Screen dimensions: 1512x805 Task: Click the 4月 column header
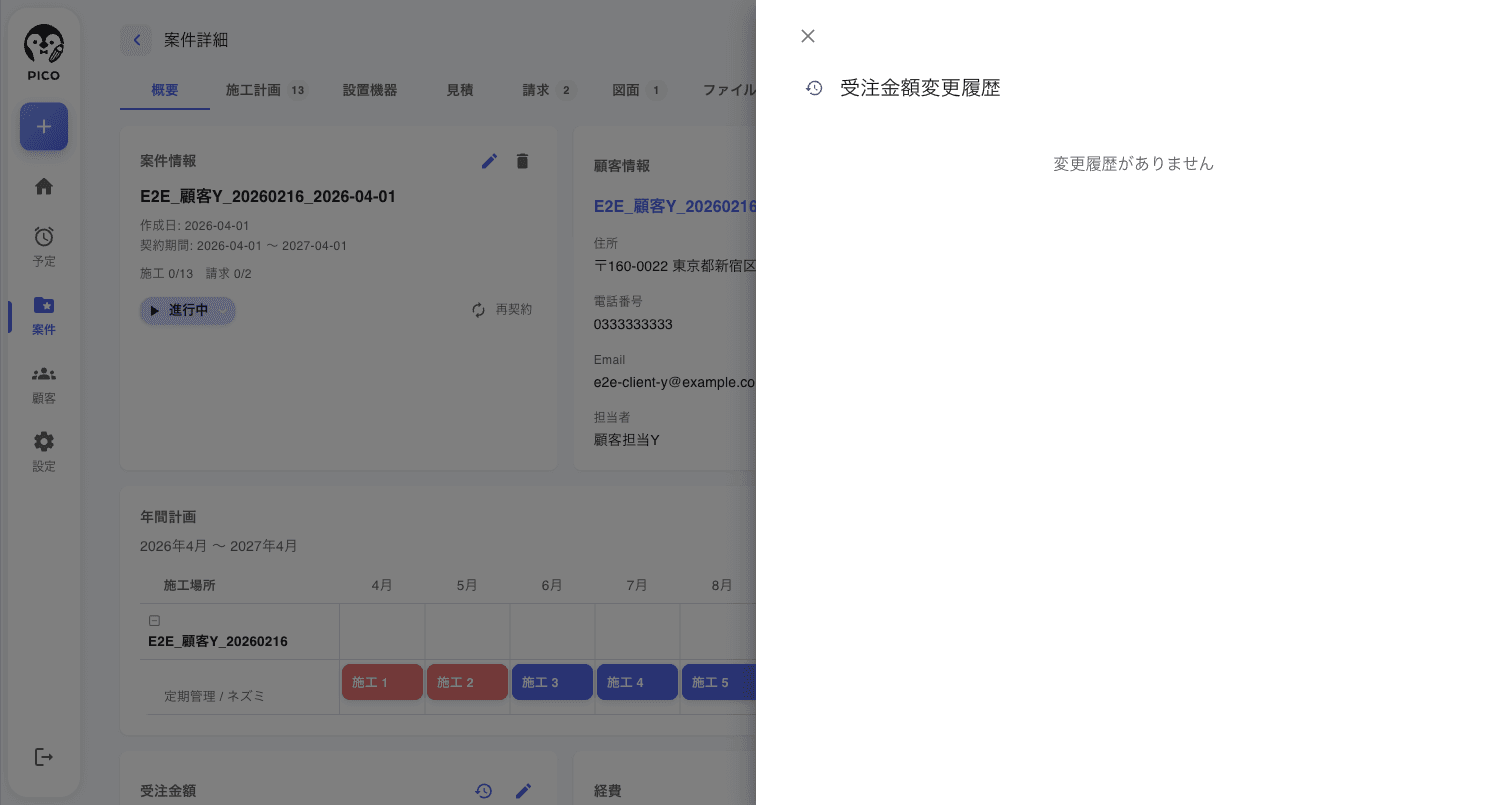(382, 585)
